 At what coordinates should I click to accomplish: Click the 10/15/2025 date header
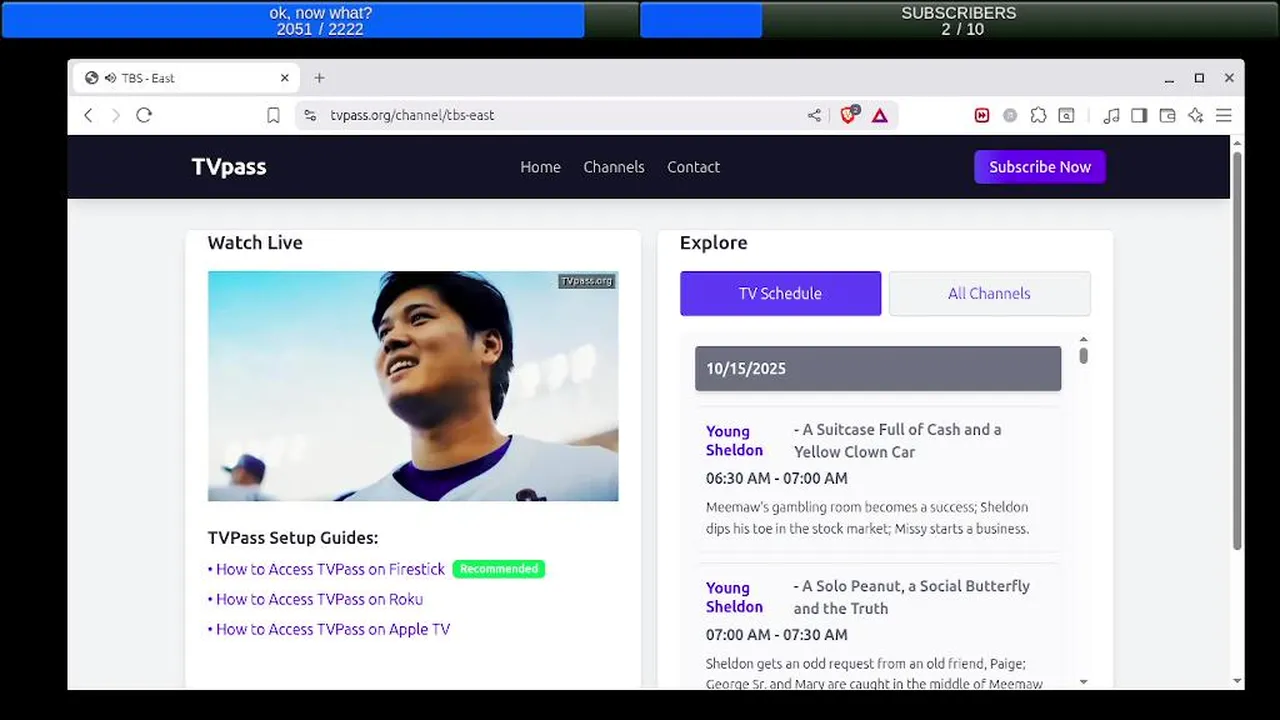[878, 368]
